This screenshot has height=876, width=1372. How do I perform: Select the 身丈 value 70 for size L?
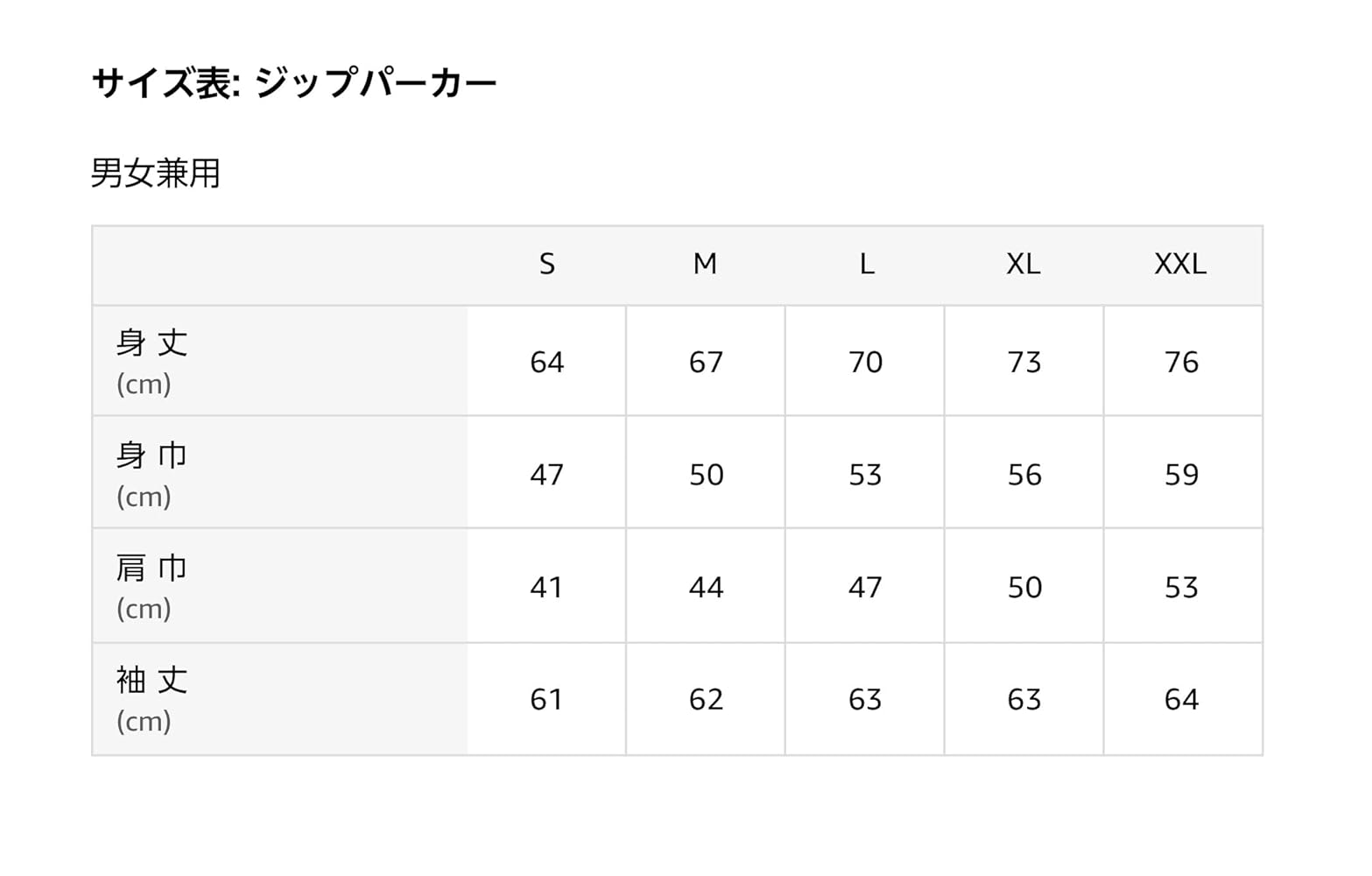pos(865,362)
